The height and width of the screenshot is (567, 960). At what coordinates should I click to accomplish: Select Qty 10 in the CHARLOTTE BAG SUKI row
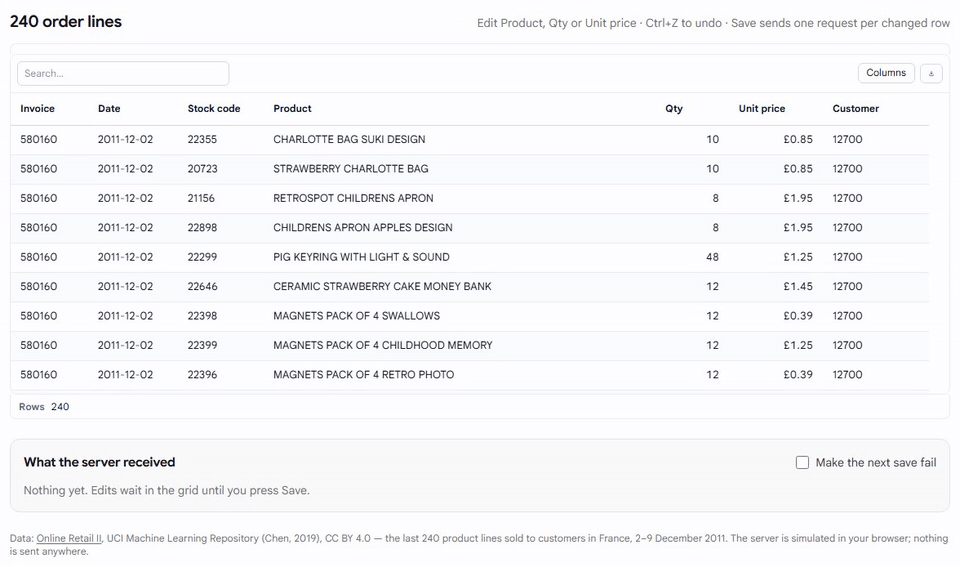point(712,140)
